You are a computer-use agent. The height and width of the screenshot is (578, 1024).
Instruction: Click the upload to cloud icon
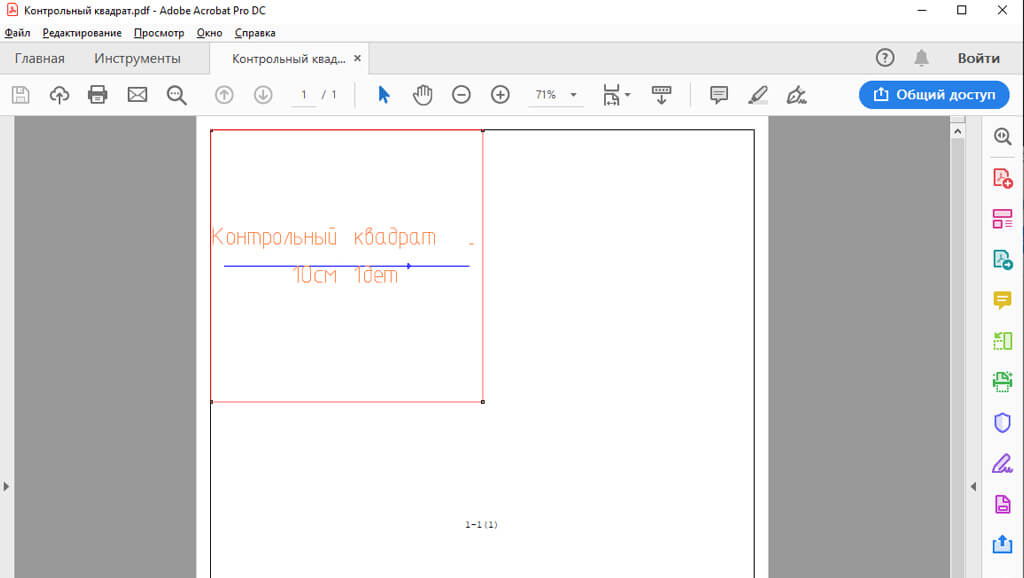point(59,95)
